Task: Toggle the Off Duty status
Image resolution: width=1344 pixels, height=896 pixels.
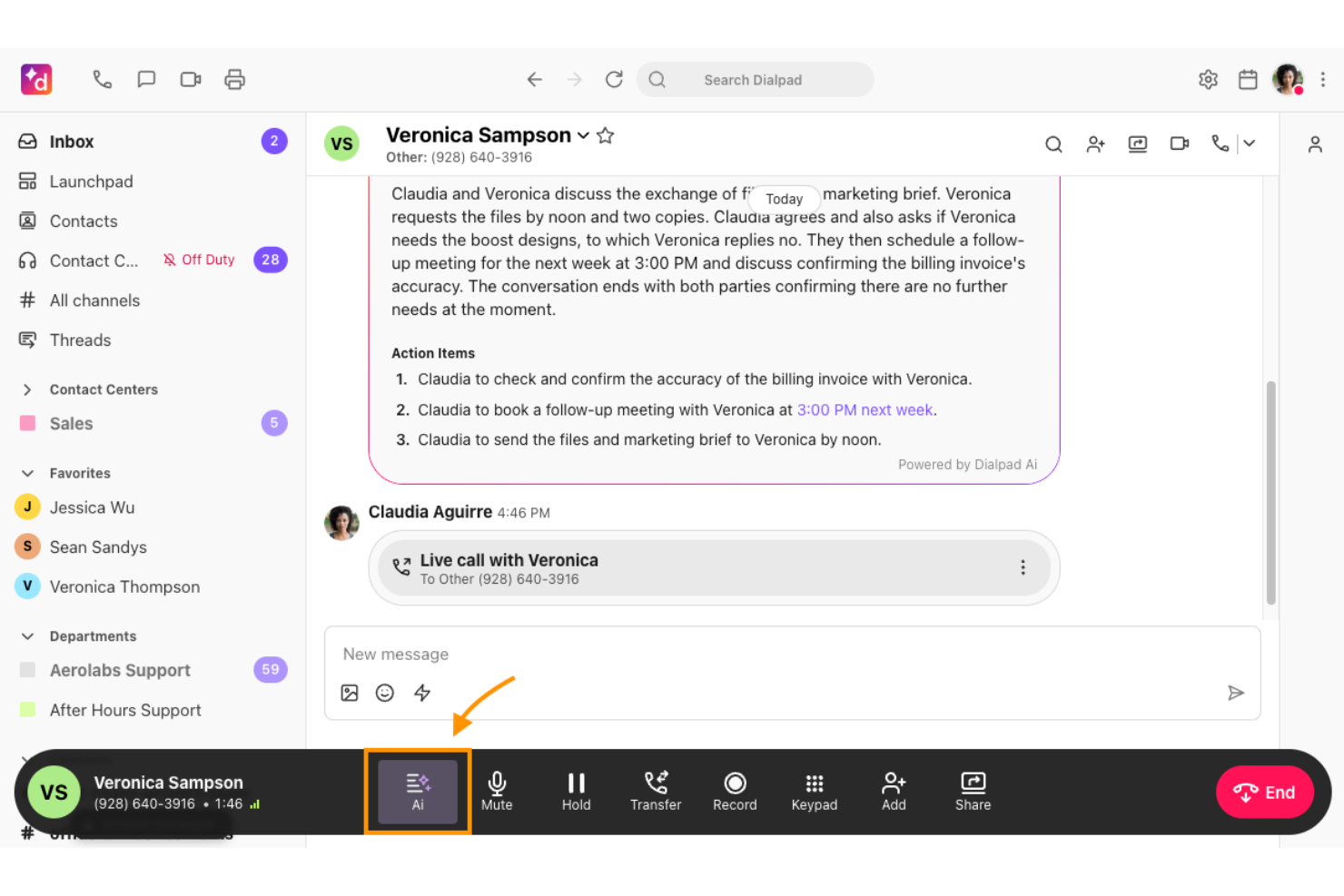Action: coord(199,260)
